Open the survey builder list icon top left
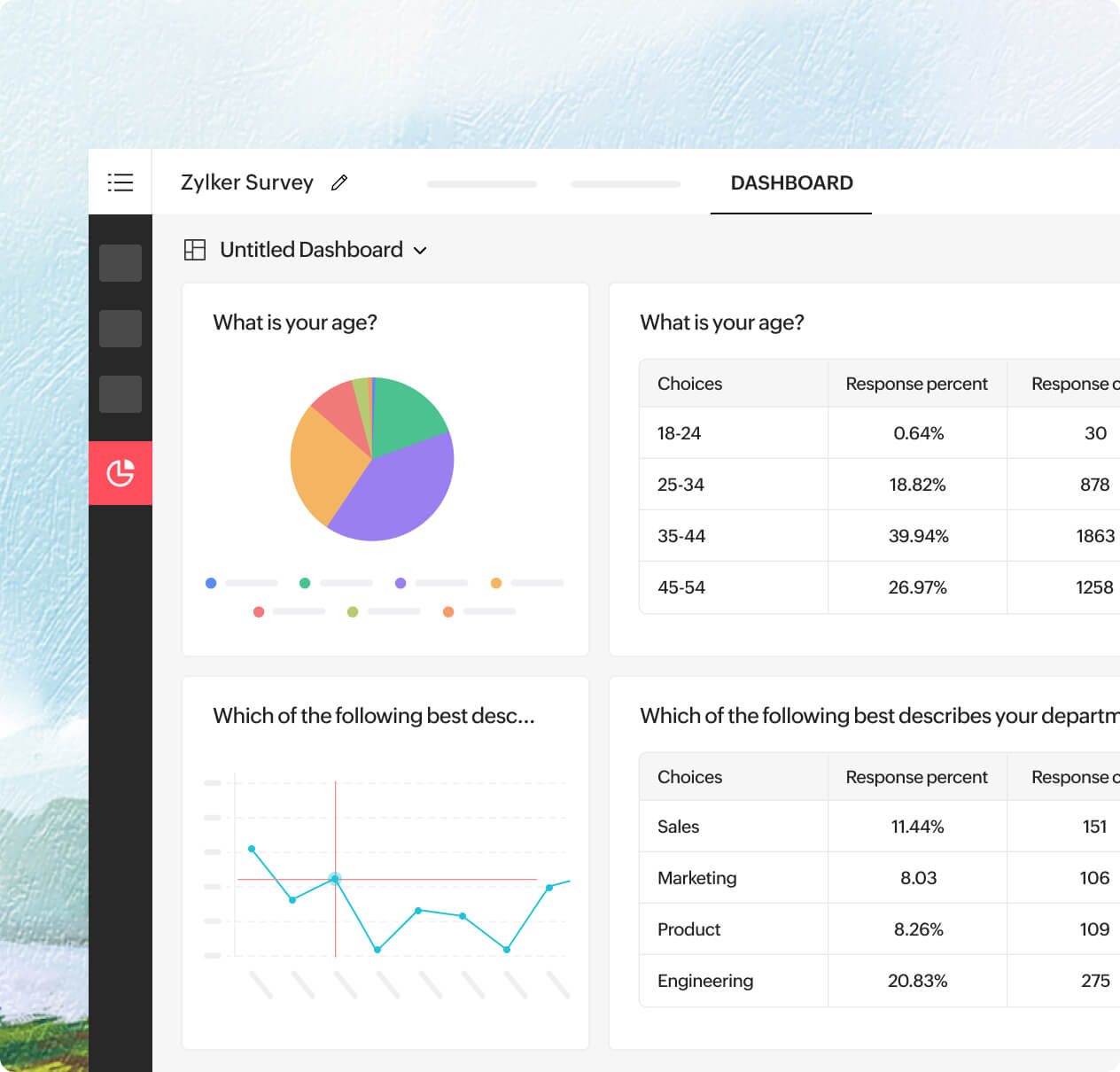Viewport: 1120px width, 1072px height. pyautogui.click(x=120, y=182)
